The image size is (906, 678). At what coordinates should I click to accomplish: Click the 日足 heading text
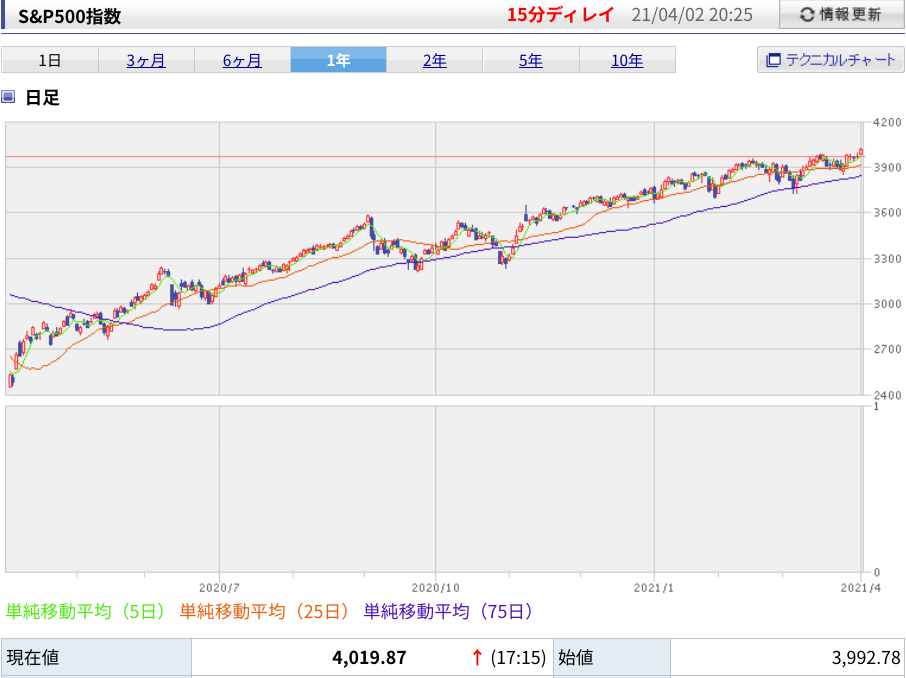pos(42,97)
